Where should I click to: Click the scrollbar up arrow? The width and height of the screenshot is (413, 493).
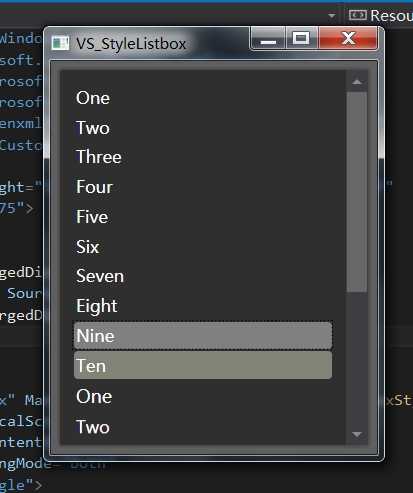click(357, 82)
